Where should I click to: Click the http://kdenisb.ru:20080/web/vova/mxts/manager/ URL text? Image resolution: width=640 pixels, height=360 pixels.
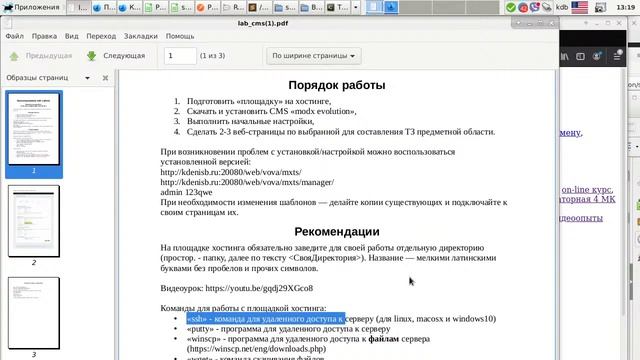coord(247,182)
